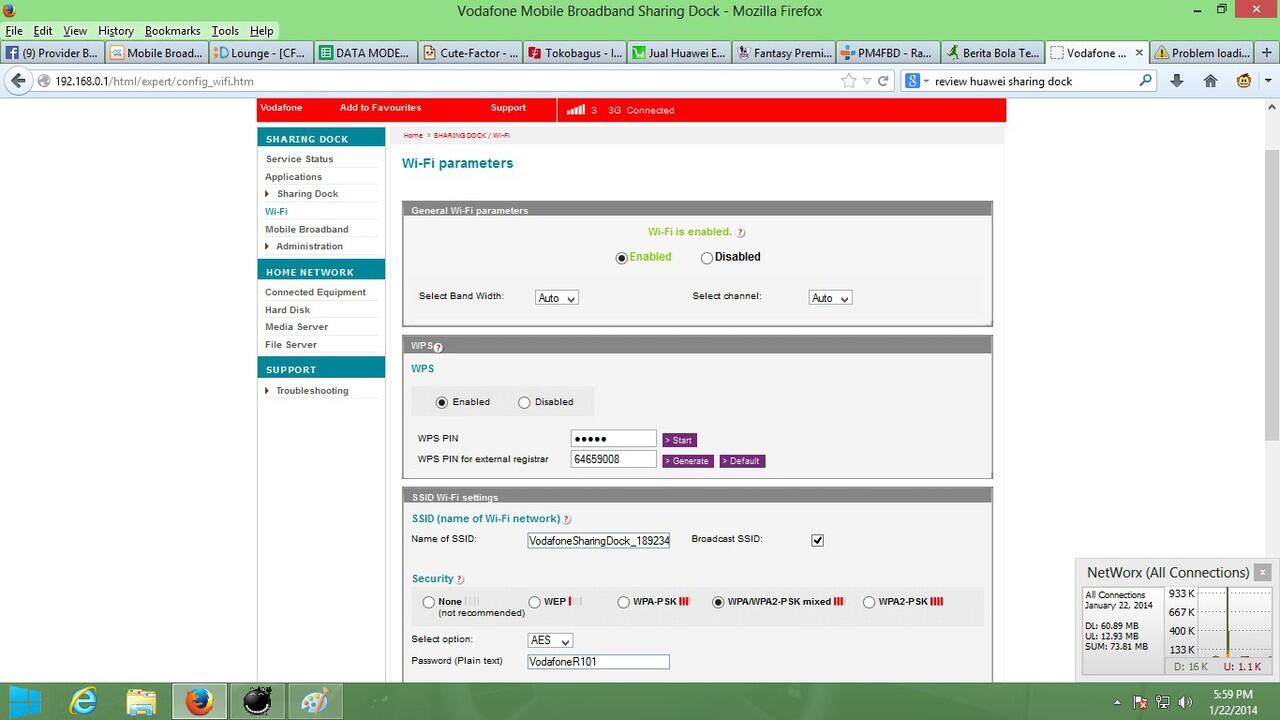Click the Firefox back arrow button
This screenshot has height=720, width=1280.
click(18, 81)
